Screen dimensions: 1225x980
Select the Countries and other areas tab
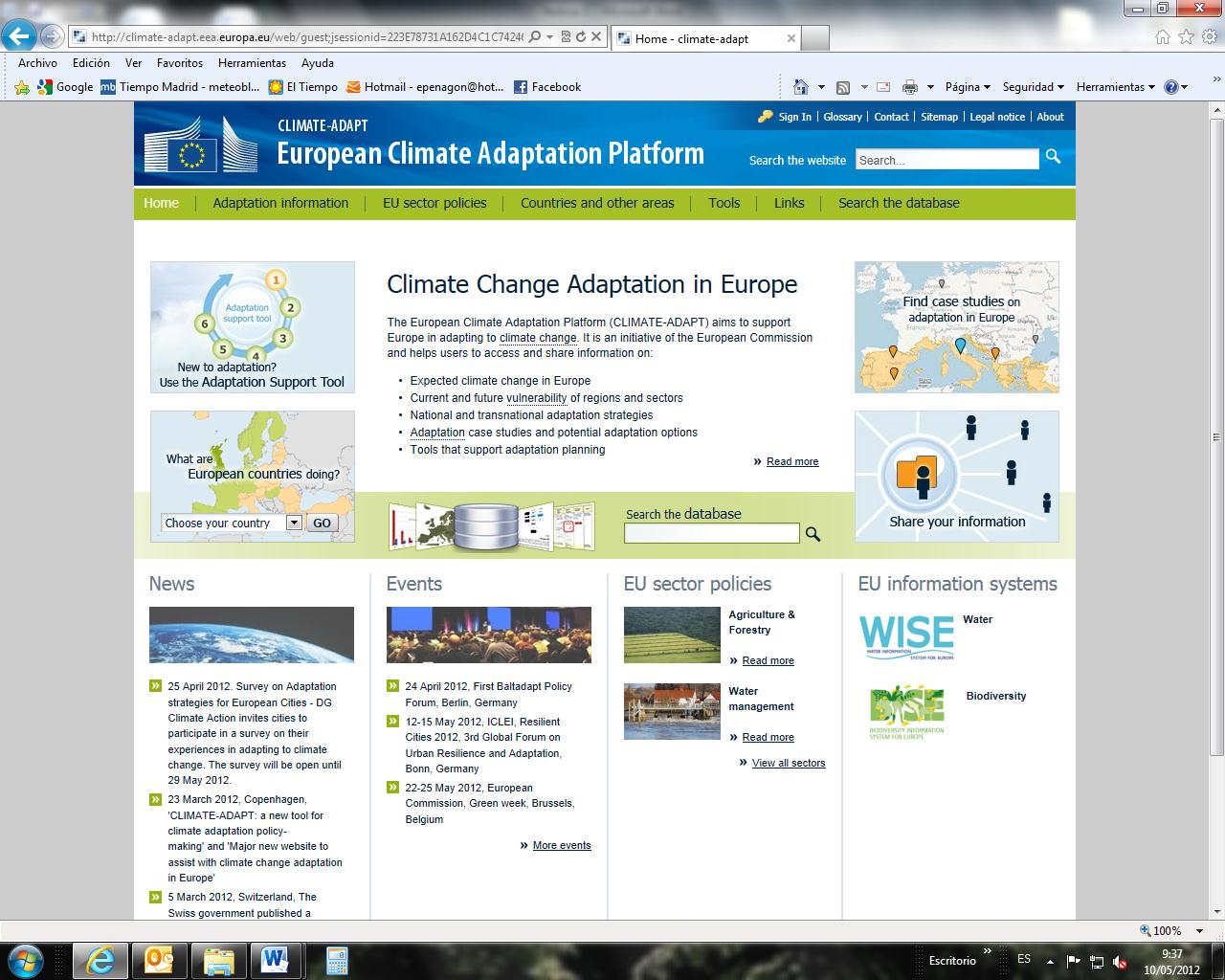[x=597, y=203]
